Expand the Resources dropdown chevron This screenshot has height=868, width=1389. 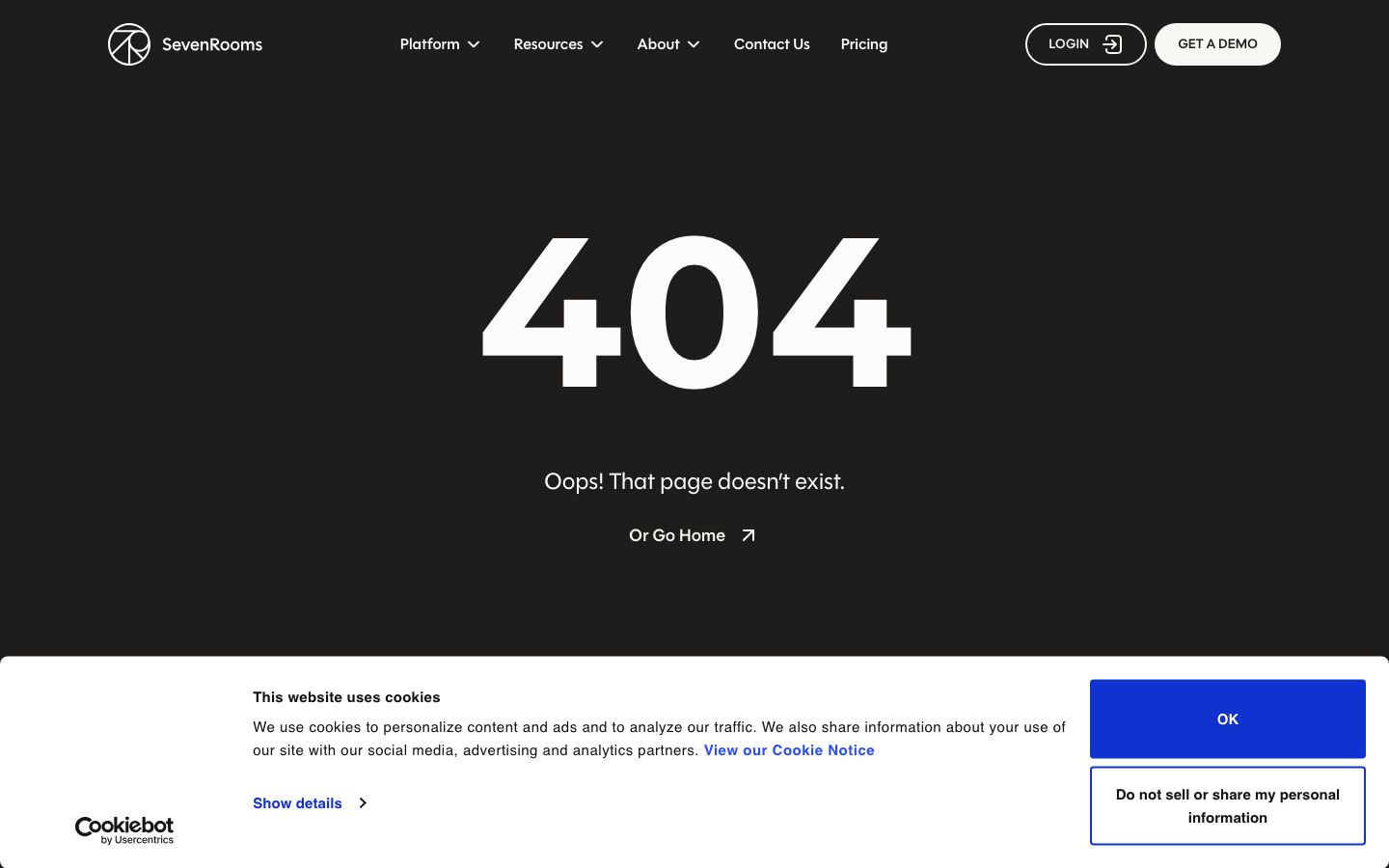(597, 44)
